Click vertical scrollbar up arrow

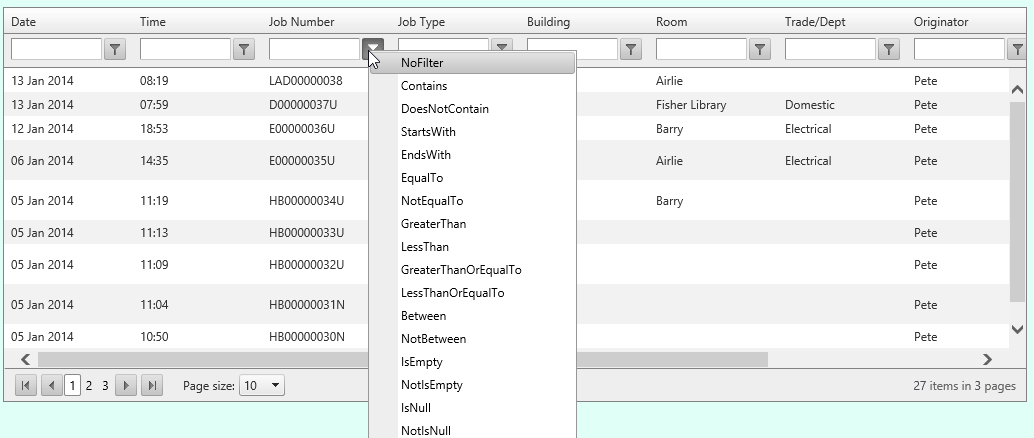click(x=1017, y=89)
